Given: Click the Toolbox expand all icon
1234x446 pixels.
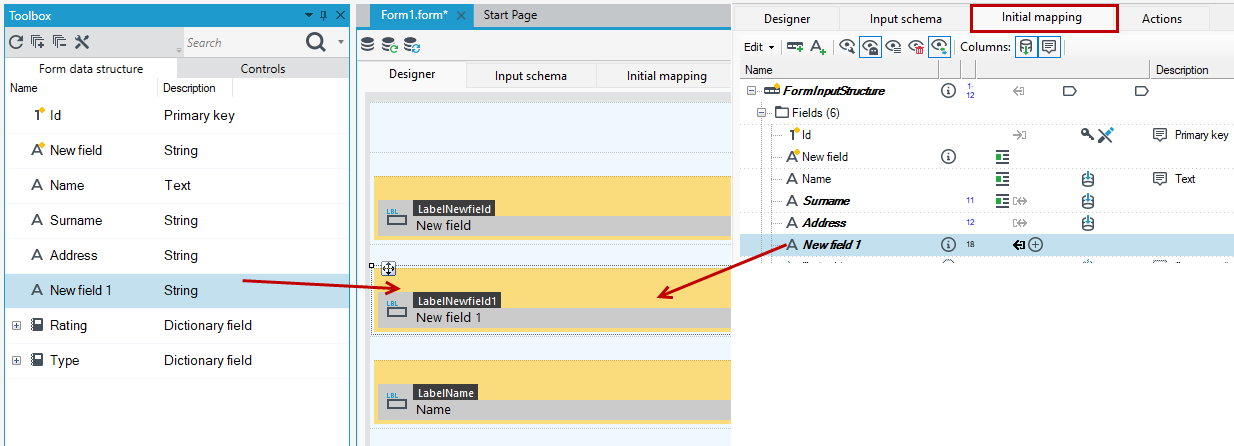Looking at the screenshot, I should click(x=38, y=42).
